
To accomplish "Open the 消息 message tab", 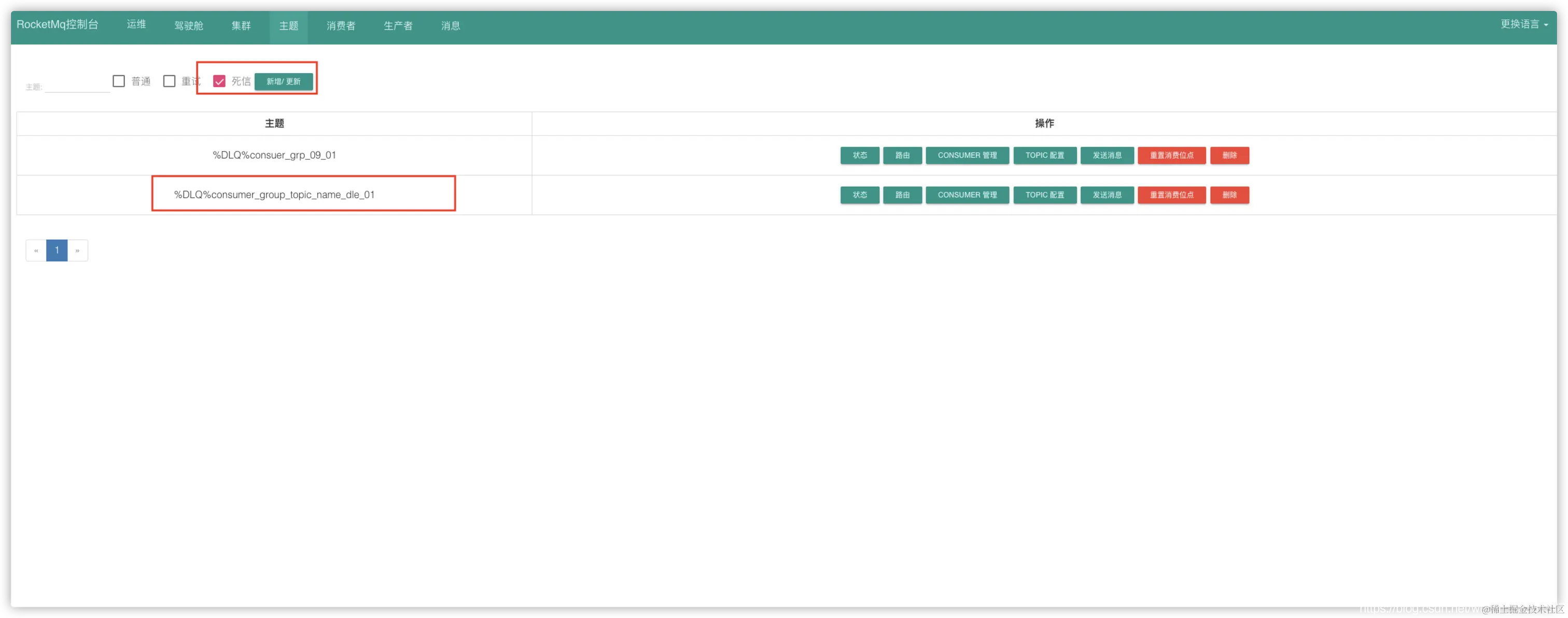I will 450,25.
